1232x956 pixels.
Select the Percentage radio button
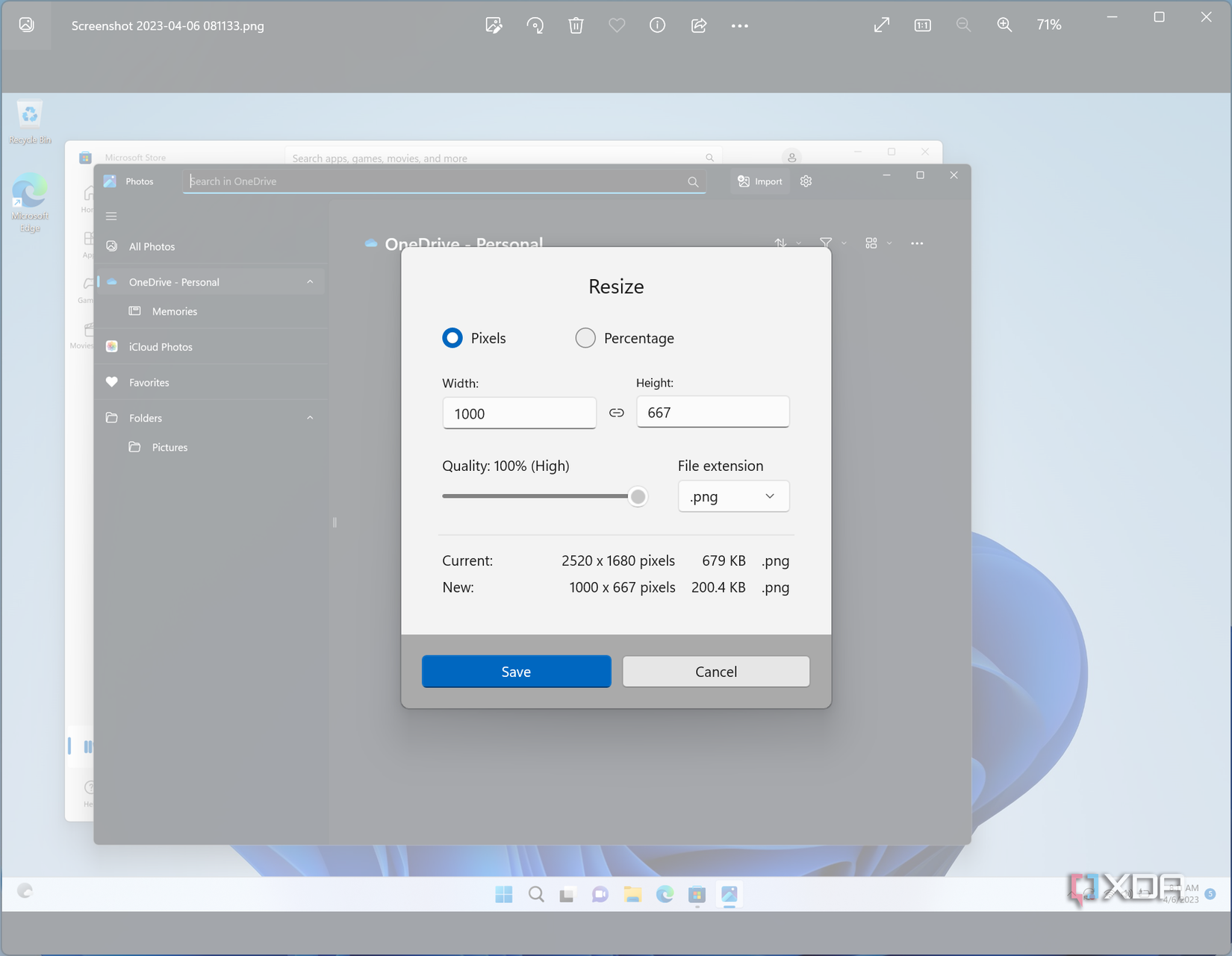585,338
